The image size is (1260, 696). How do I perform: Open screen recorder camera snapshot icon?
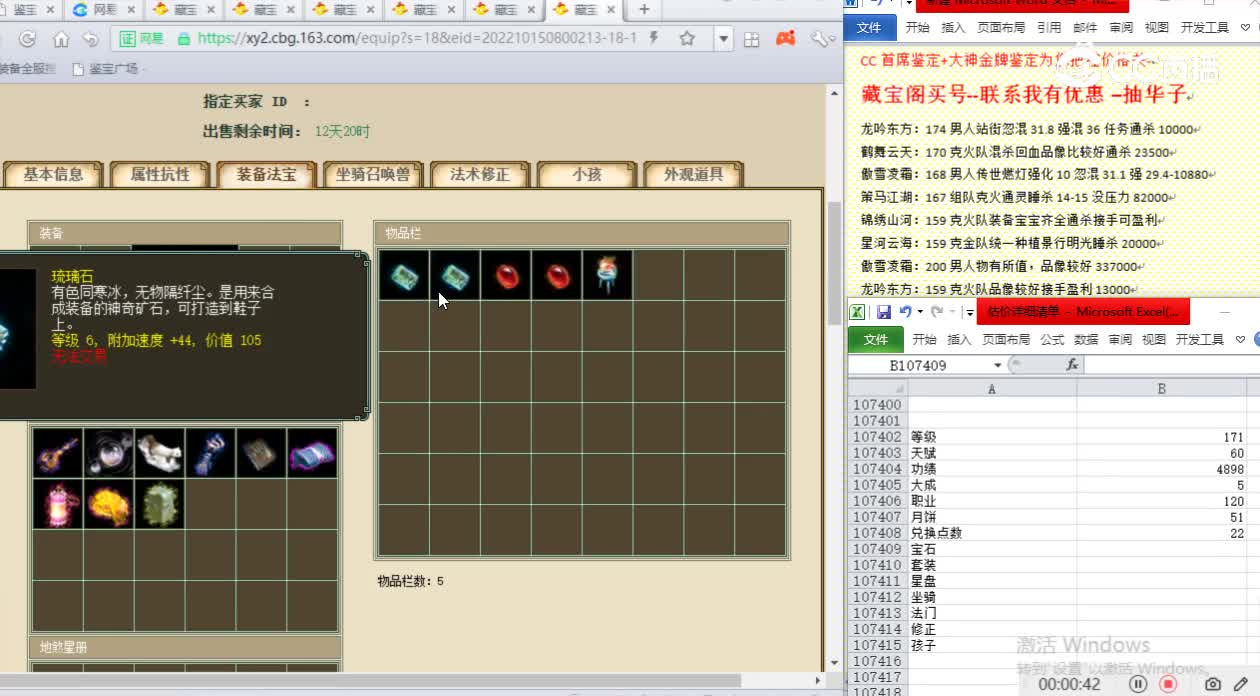[1213, 684]
